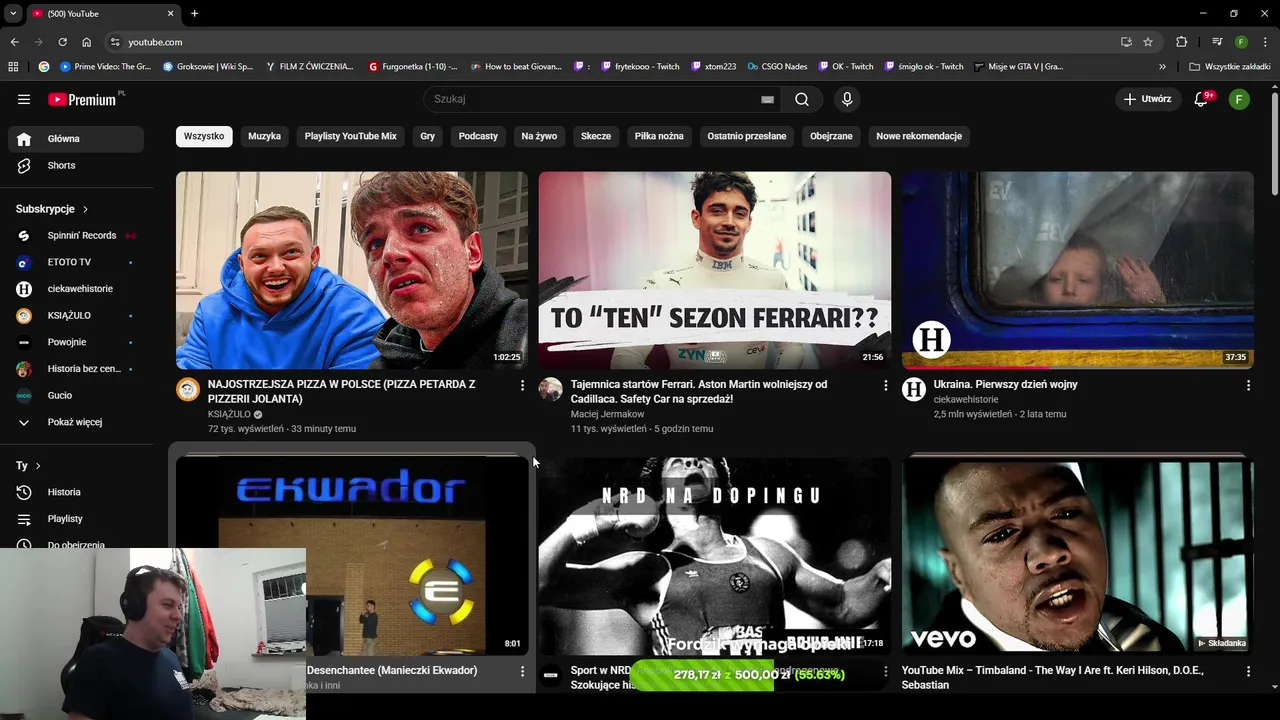Open browser apps grid icon

[13, 67]
